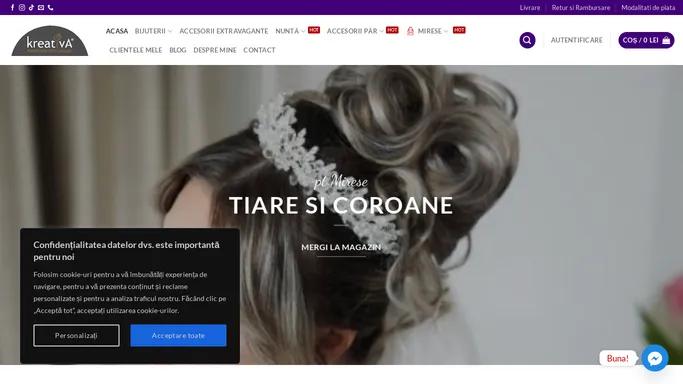Click Acceptare toate cookie button
This screenshot has width=683, height=384.
pyautogui.click(x=178, y=335)
